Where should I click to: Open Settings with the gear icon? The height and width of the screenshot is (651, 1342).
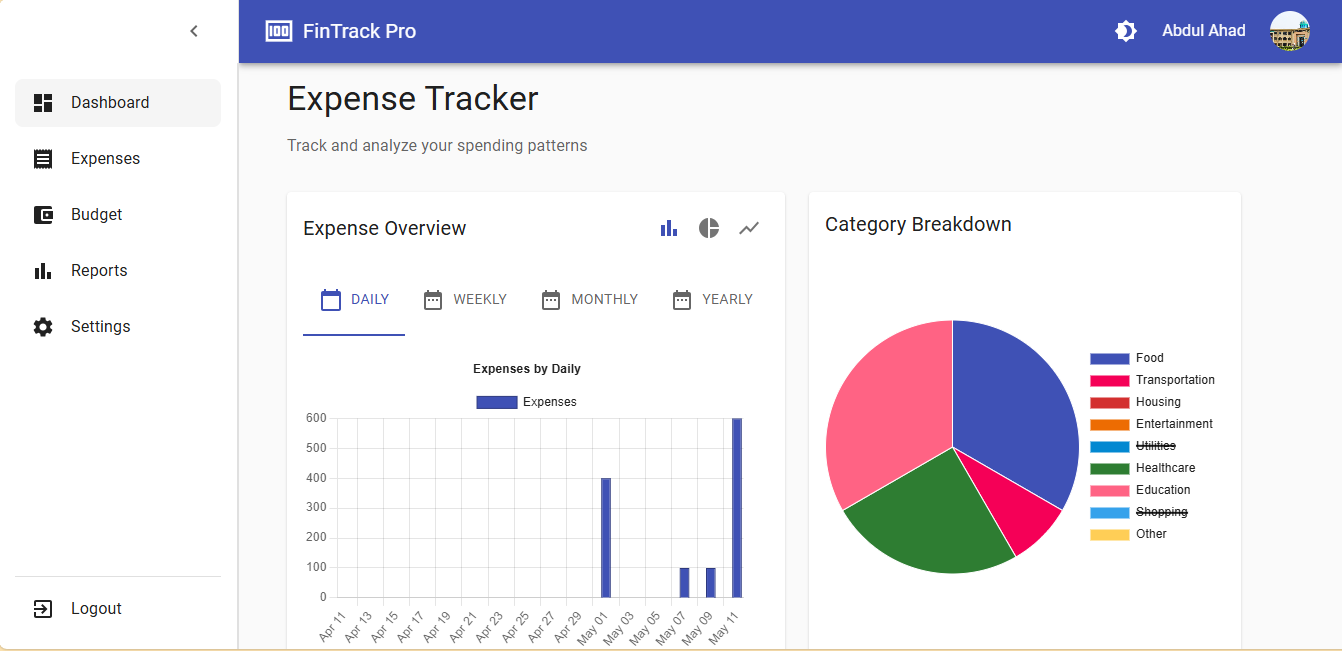click(x=43, y=326)
